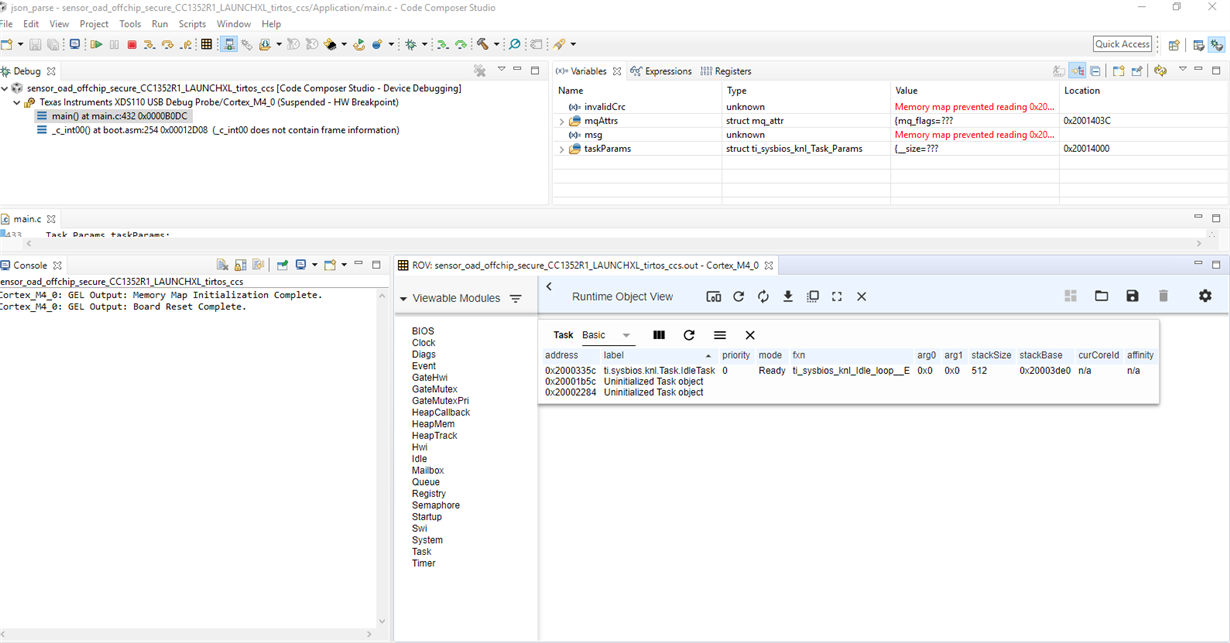
Task: Click the Suspend (pause) toolbar icon
Action: tap(114, 44)
